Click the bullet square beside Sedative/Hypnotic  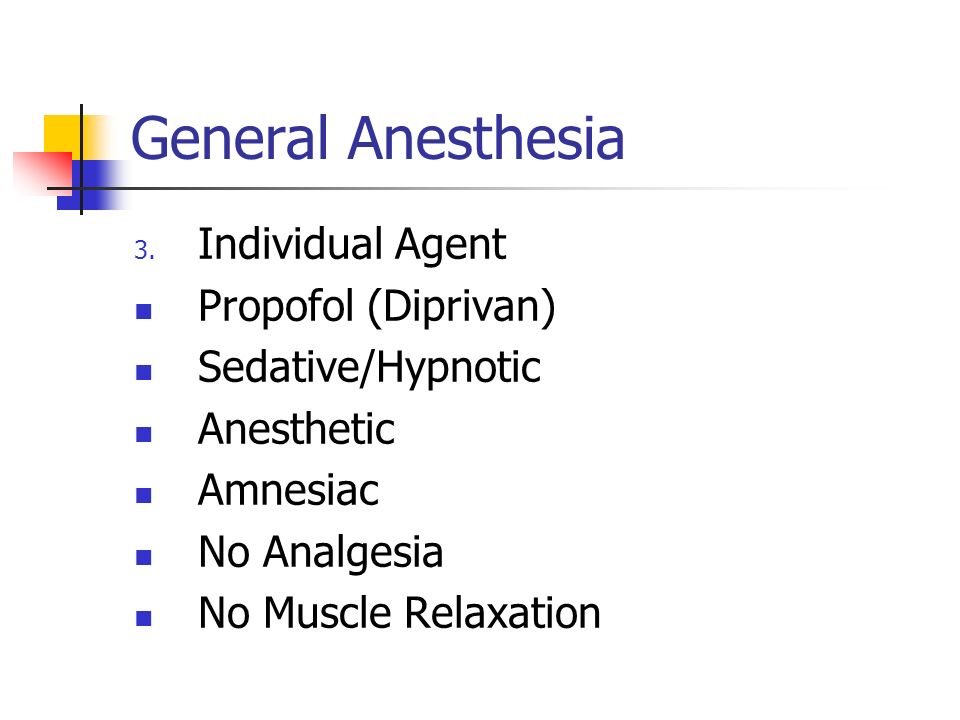coord(143,372)
